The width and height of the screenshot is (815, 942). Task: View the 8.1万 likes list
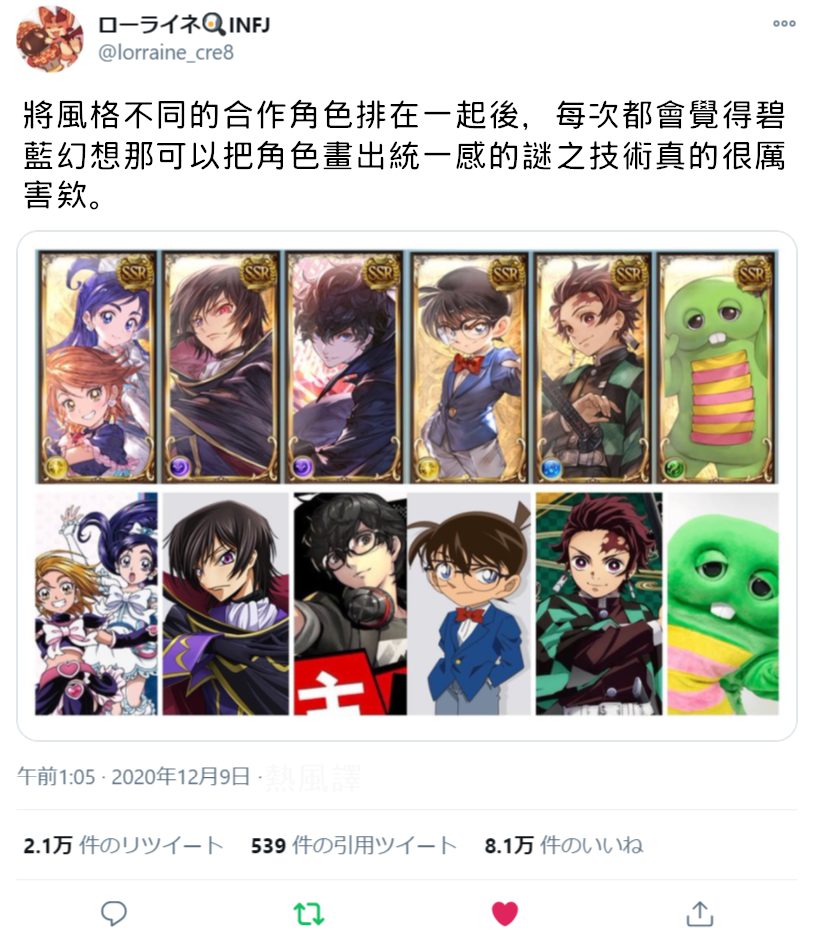pyautogui.click(x=564, y=845)
